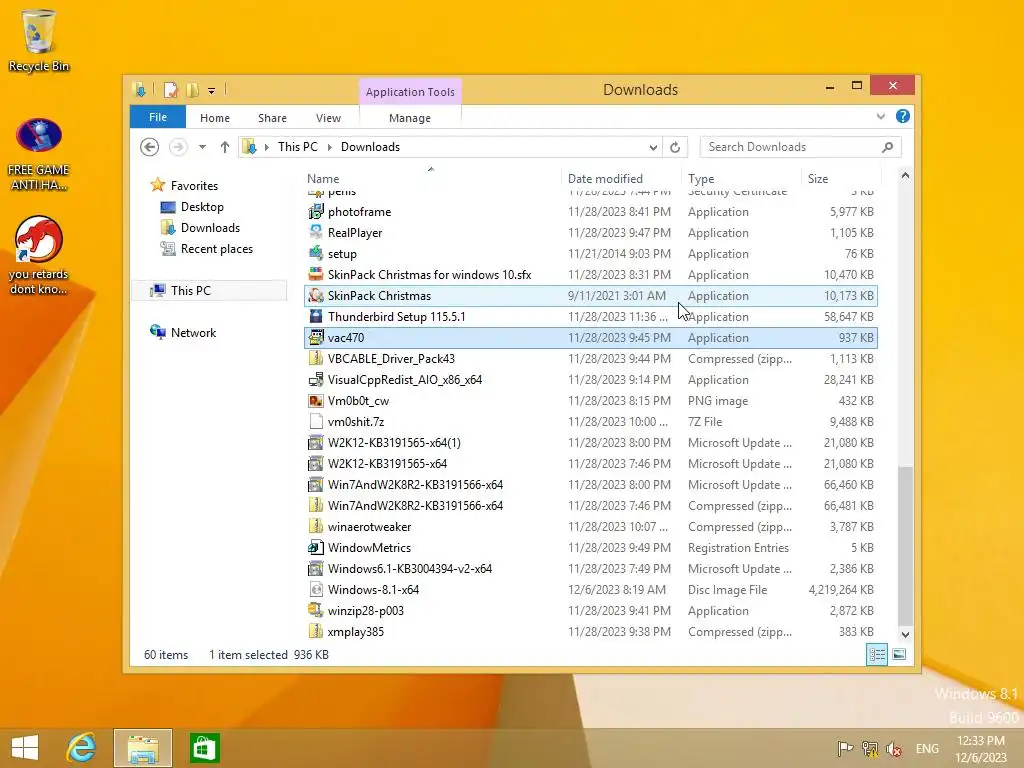Click the Windows-8.1-x64 disc image icon

click(315, 589)
